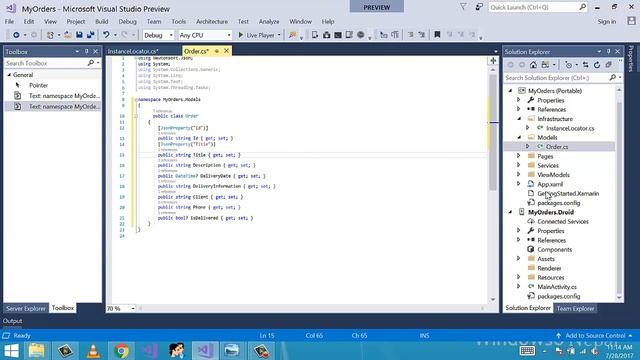Image resolution: width=640 pixels, height=360 pixels.
Task: Open the Toolbox window position dropdown arrow
Action: [x=77, y=52]
